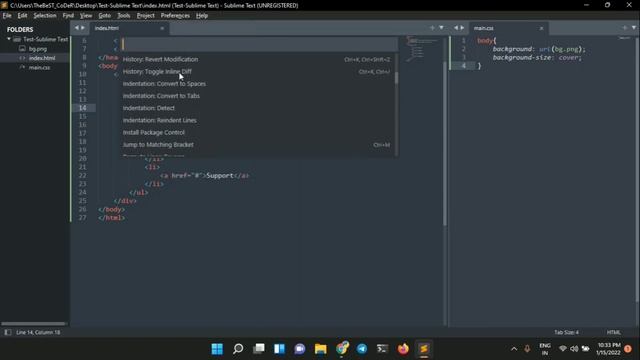Focus the command palette search field
This screenshot has width=640, height=360.
(x=259, y=44)
